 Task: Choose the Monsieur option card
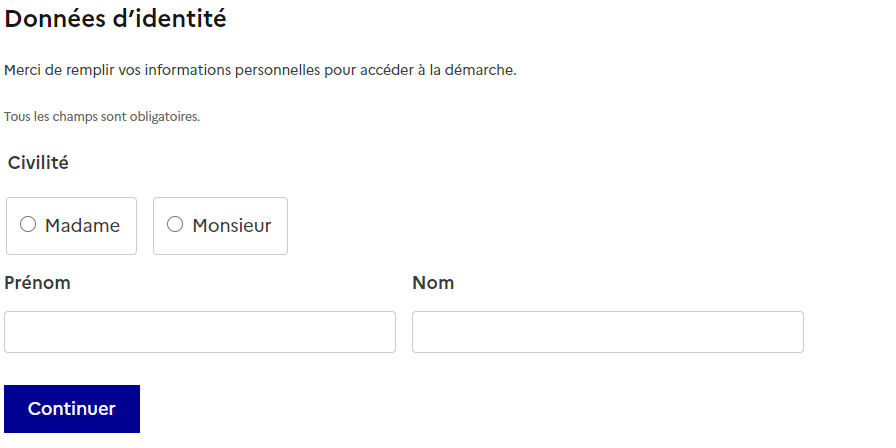(221, 226)
